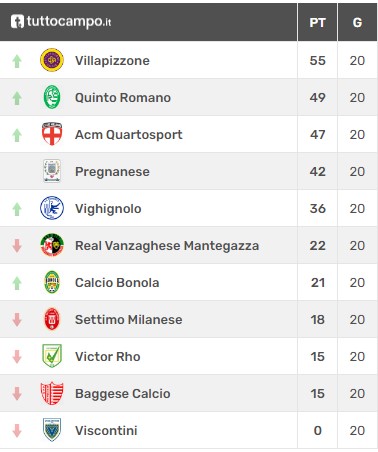Click Real Vanzaghese Mantegazza crest
This screenshot has width=378, height=452.
click(x=52, y=245)
